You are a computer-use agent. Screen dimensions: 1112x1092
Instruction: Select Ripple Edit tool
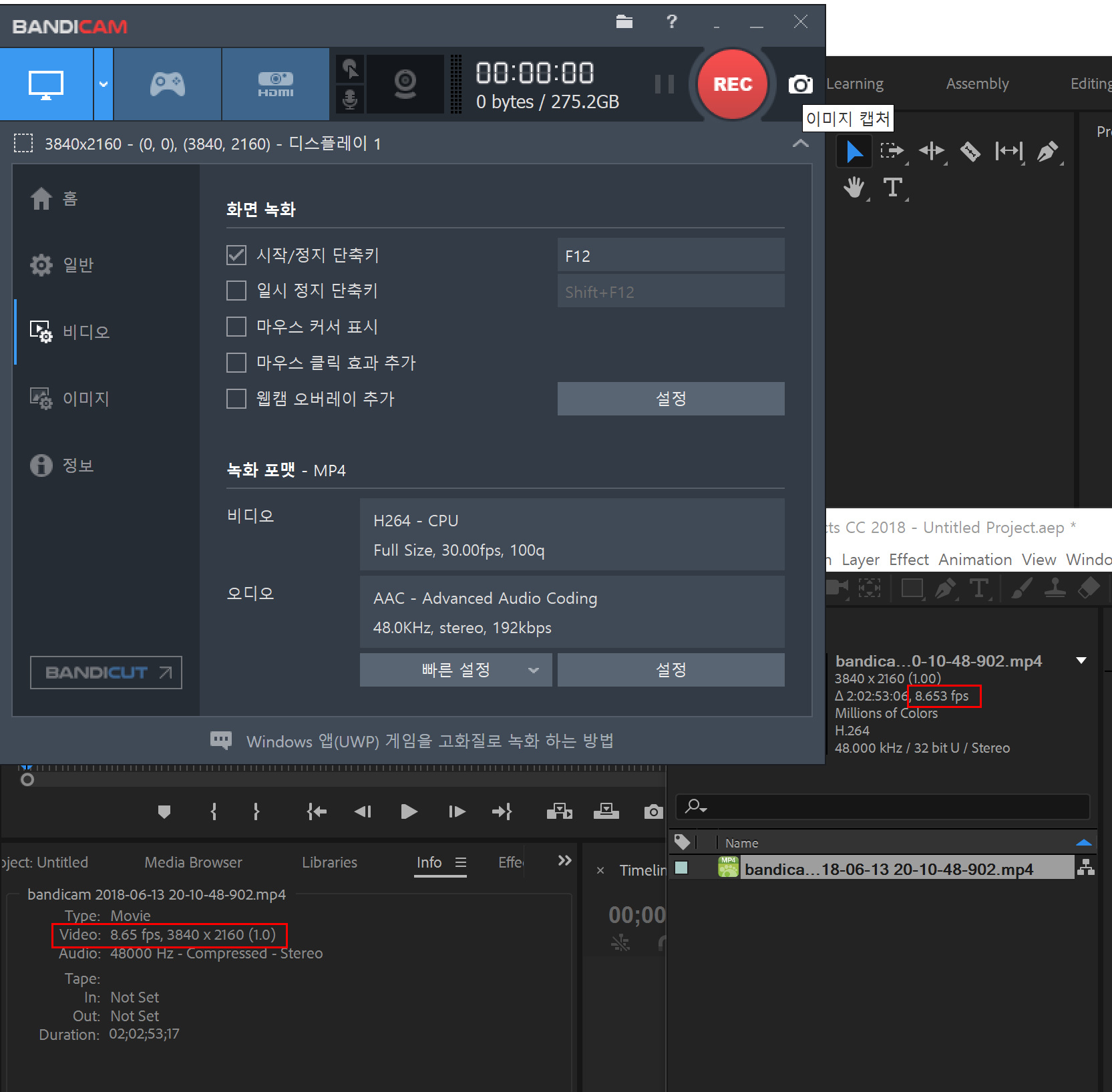(x=932, y=152)
